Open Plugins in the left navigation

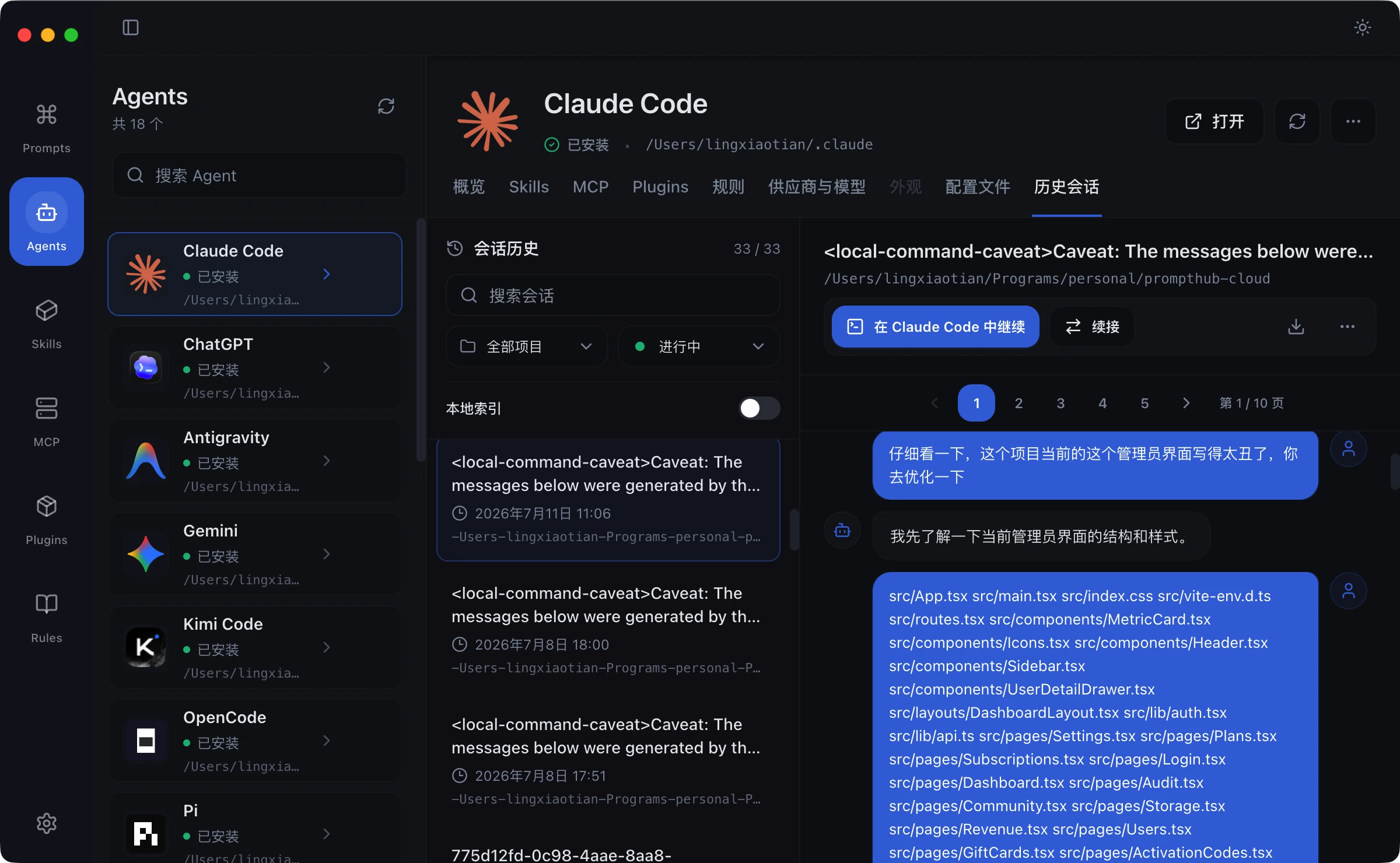pyautogui.click(x=47, y=520)
